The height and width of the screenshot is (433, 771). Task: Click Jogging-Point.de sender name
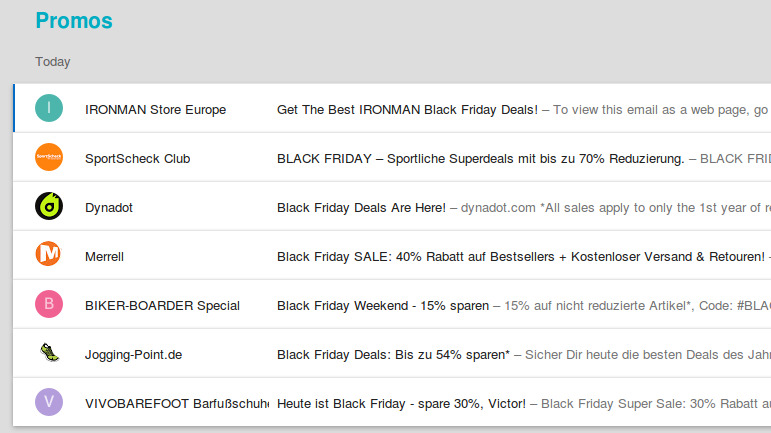tap(133, 354)
